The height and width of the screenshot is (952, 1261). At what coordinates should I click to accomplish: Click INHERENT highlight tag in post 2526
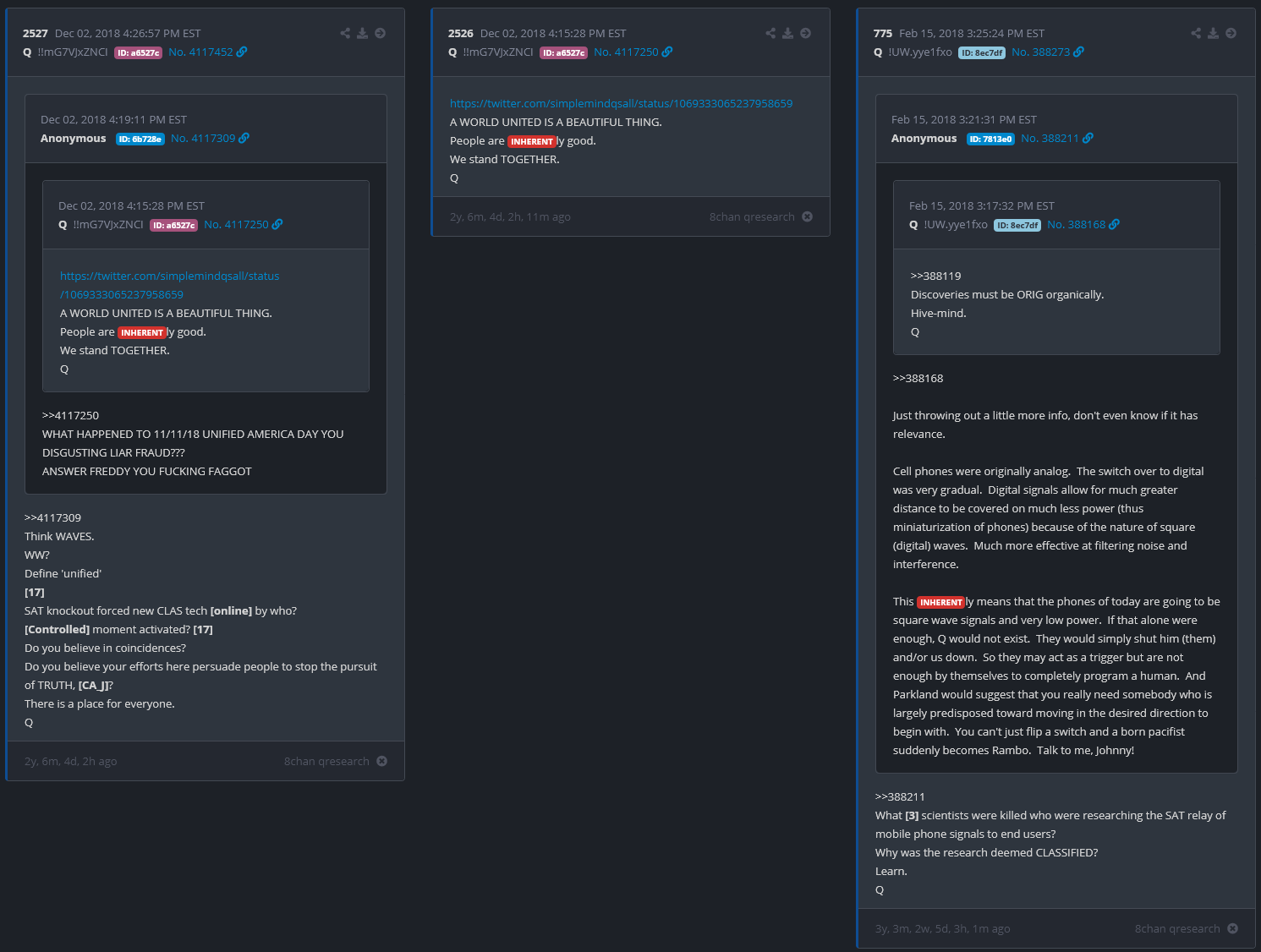[x=531, y=141]
